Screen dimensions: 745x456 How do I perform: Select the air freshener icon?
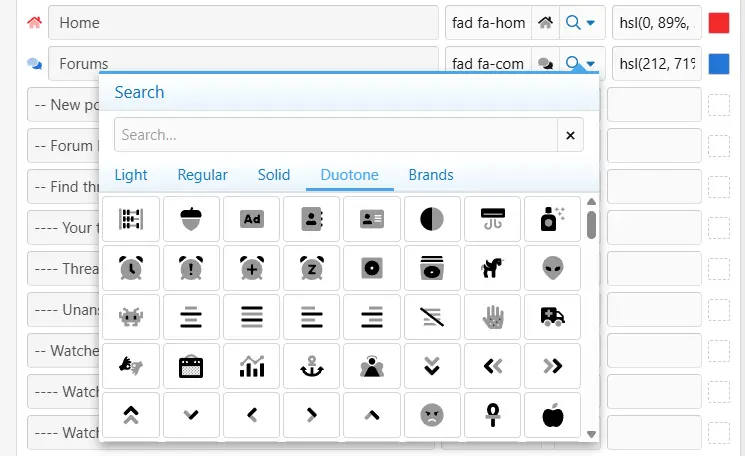click(x=553, y=219)
